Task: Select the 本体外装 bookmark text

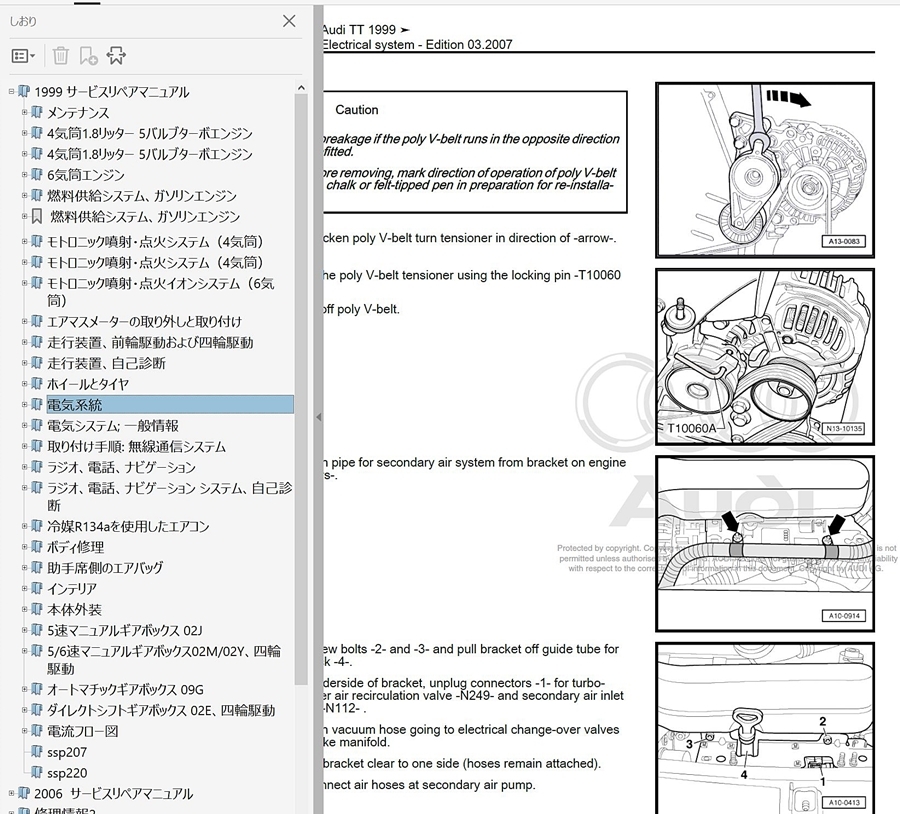Action: (x=74, y=609)
